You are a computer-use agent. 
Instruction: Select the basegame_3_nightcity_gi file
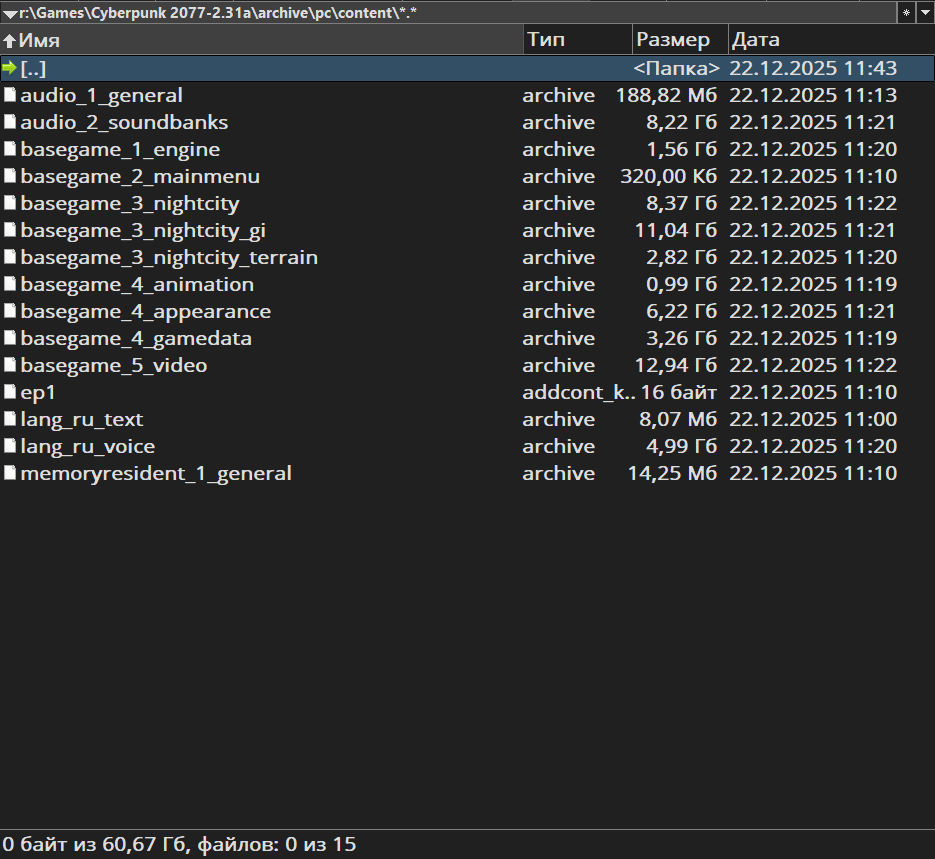(x=143, y=230)
